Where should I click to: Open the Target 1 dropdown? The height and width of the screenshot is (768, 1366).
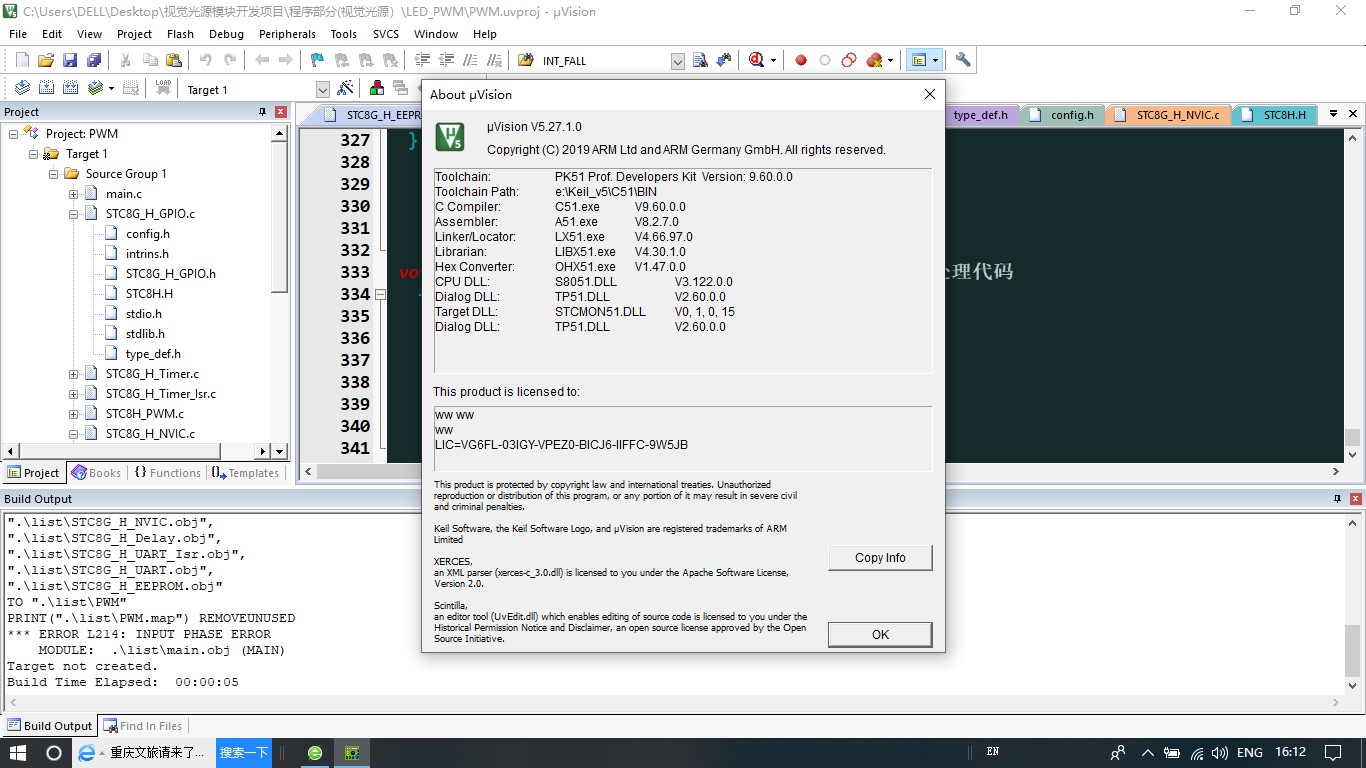[322, 90]
